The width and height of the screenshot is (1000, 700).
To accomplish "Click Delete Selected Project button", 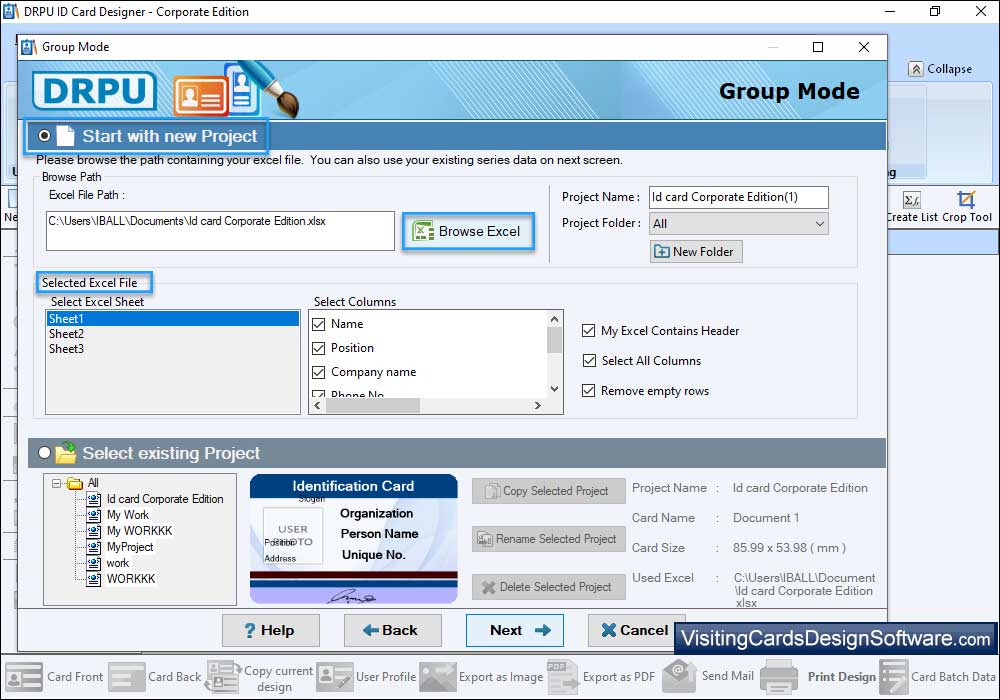I will click(x=548, y=587).
